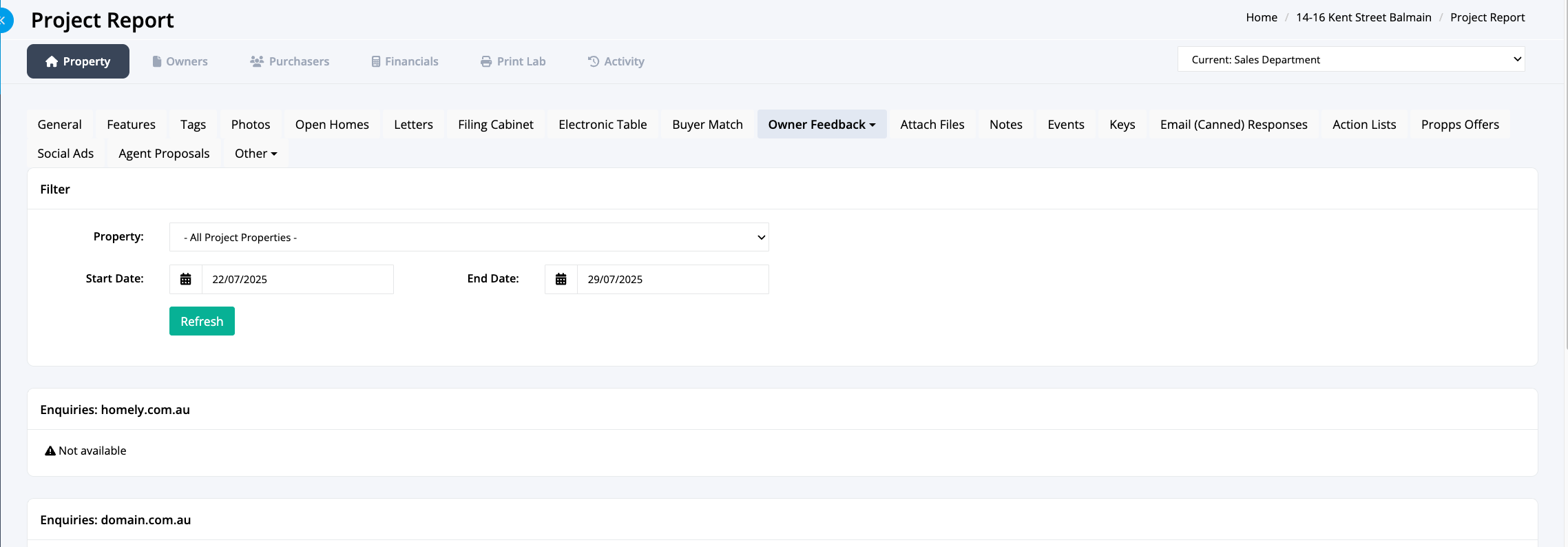This screenshot has height=547, width=1568.
Task: Select the Attach Files sub-tab
Action: click(x=932, y=124)
